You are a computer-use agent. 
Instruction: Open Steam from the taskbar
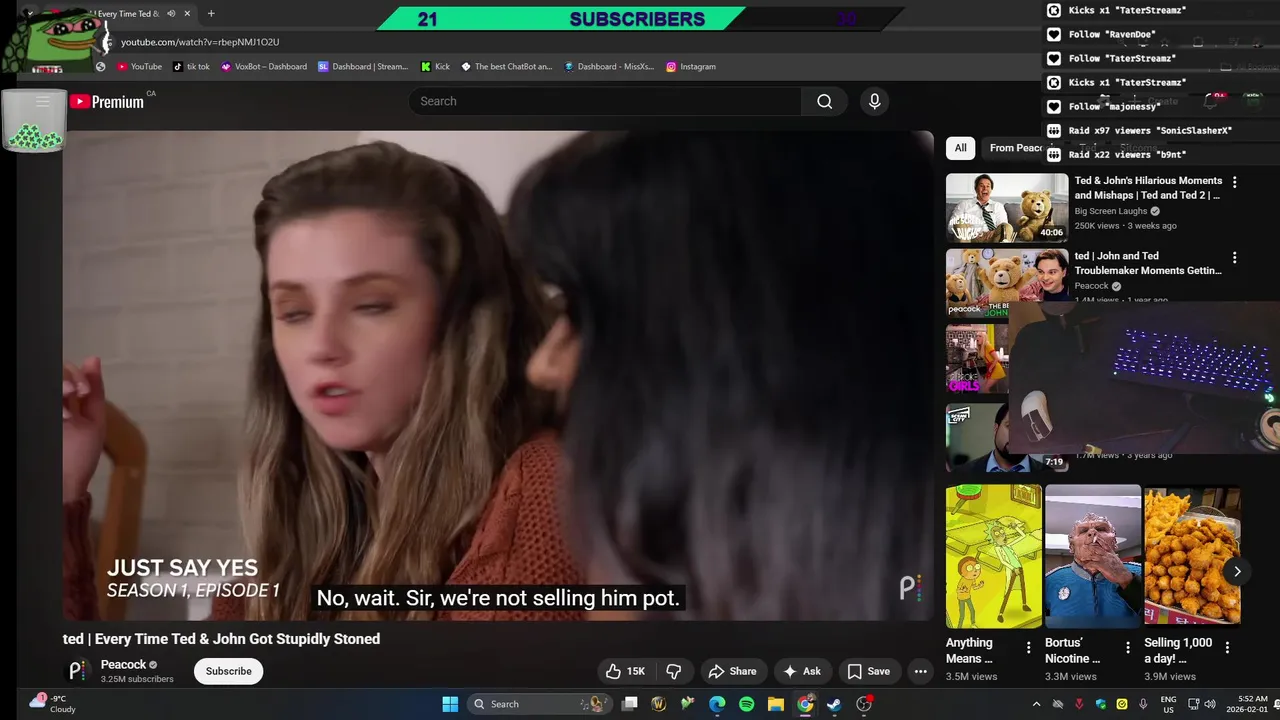click(x=834, y=704)
